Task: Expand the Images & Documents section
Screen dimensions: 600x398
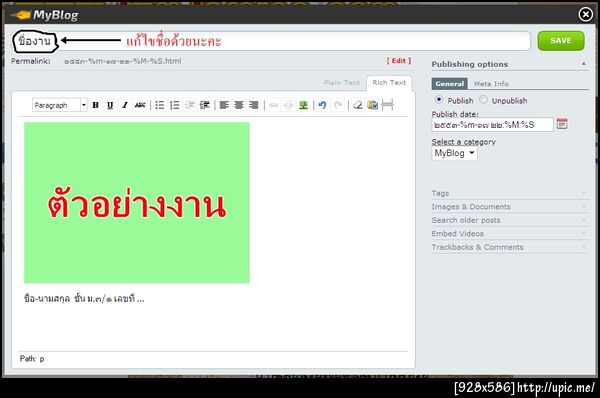Action: 510,207
